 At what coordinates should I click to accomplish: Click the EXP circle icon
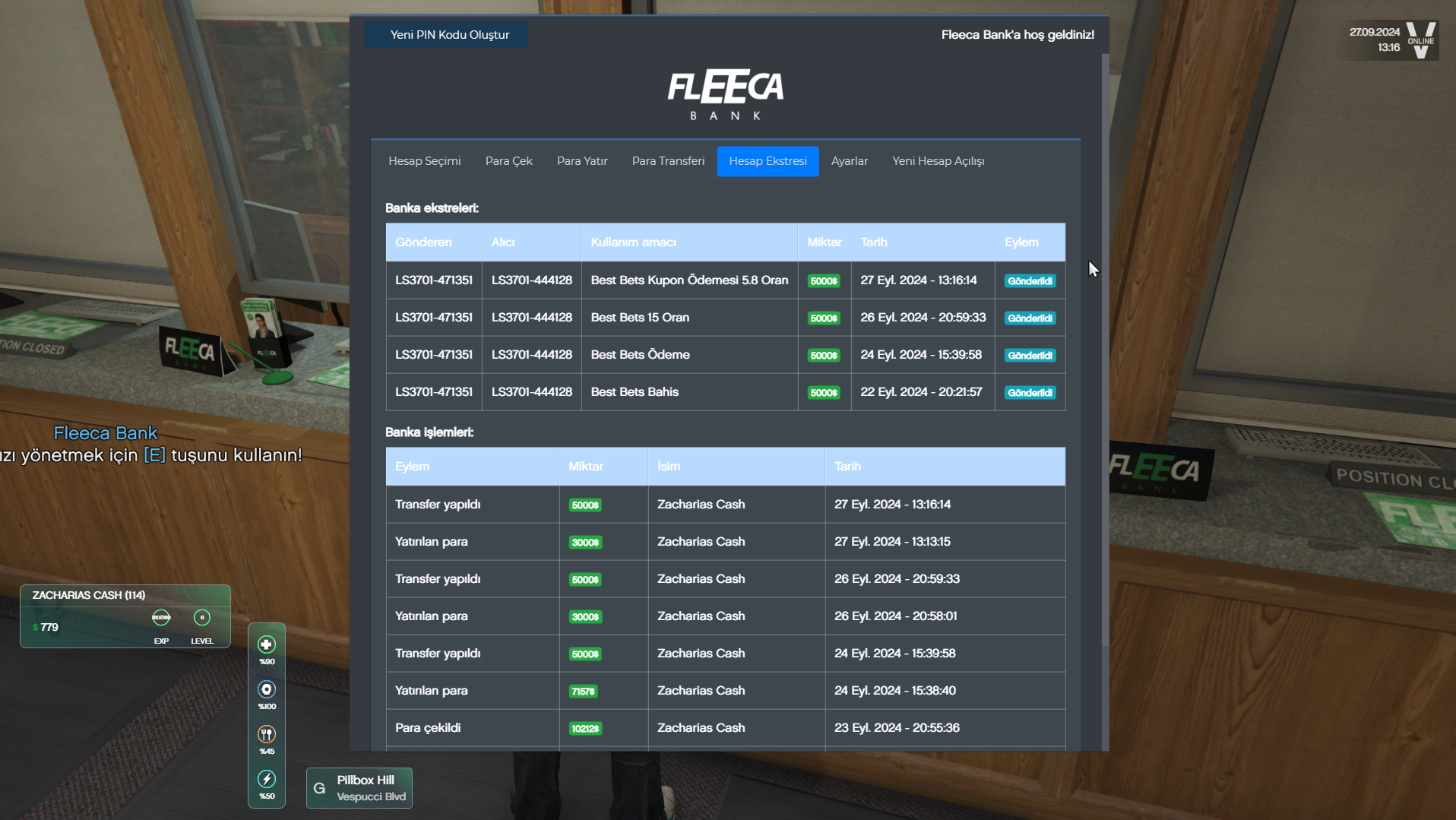point(161,617)
